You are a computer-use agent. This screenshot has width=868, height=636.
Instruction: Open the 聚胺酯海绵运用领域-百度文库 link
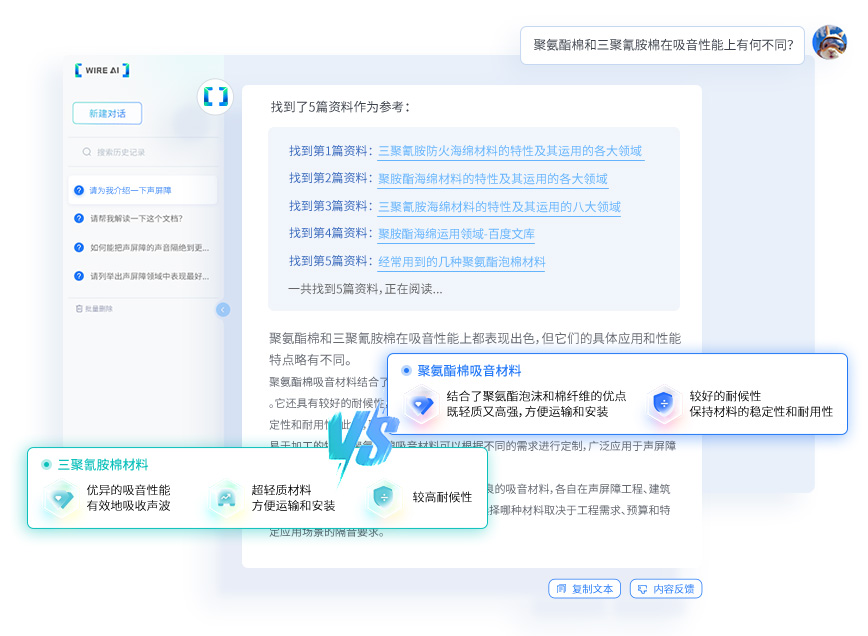tap(455, 233)
